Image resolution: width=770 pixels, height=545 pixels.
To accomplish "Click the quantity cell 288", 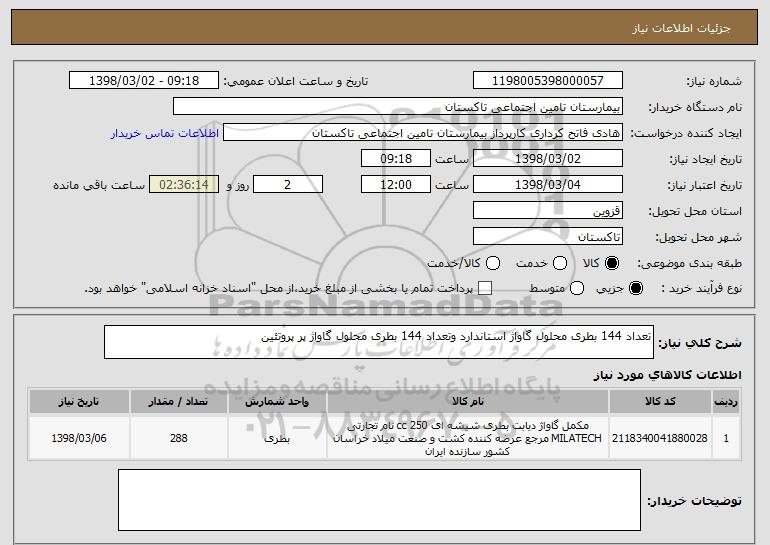I will [x=179, y=438].
